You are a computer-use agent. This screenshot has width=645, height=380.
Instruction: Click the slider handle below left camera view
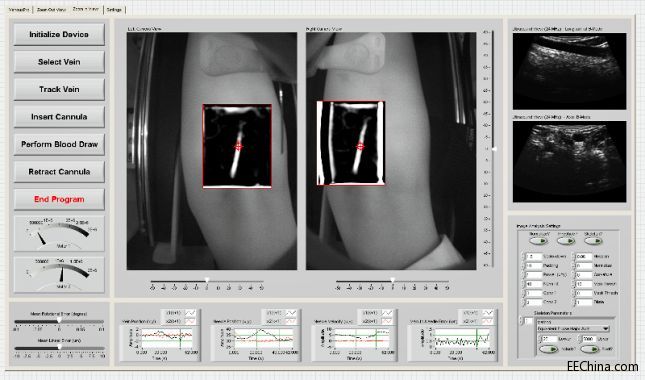[x=207, y=280]
